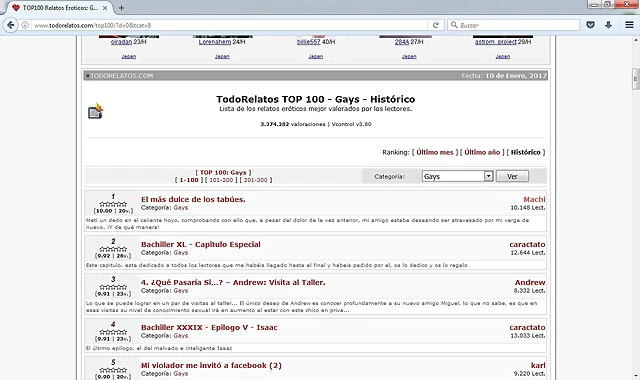
Task: Click Japan link under astrom_project
Action: pos(502,56)
